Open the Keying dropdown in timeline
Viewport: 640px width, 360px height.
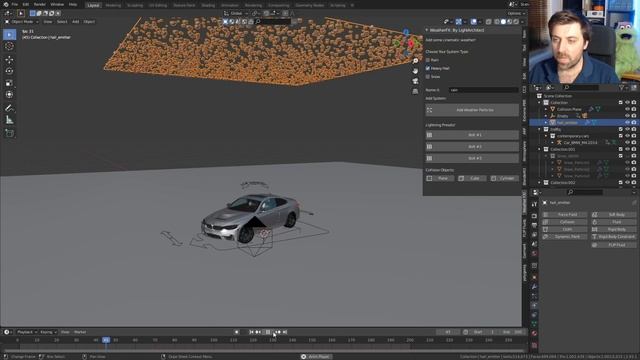(x=48, y=332)
